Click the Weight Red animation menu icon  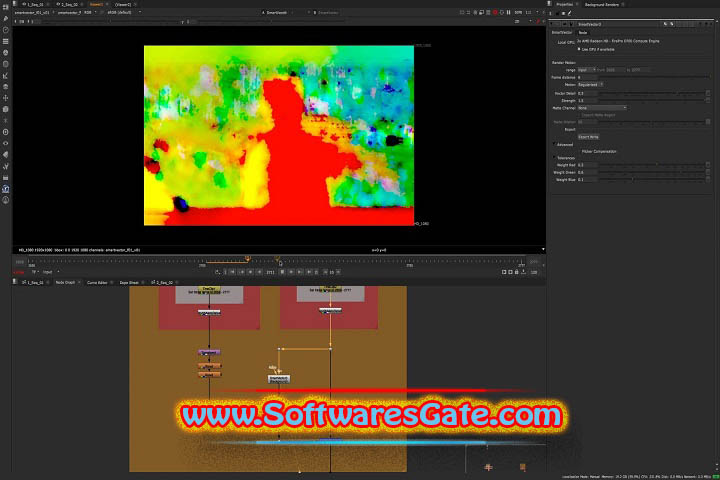point(708,164)
